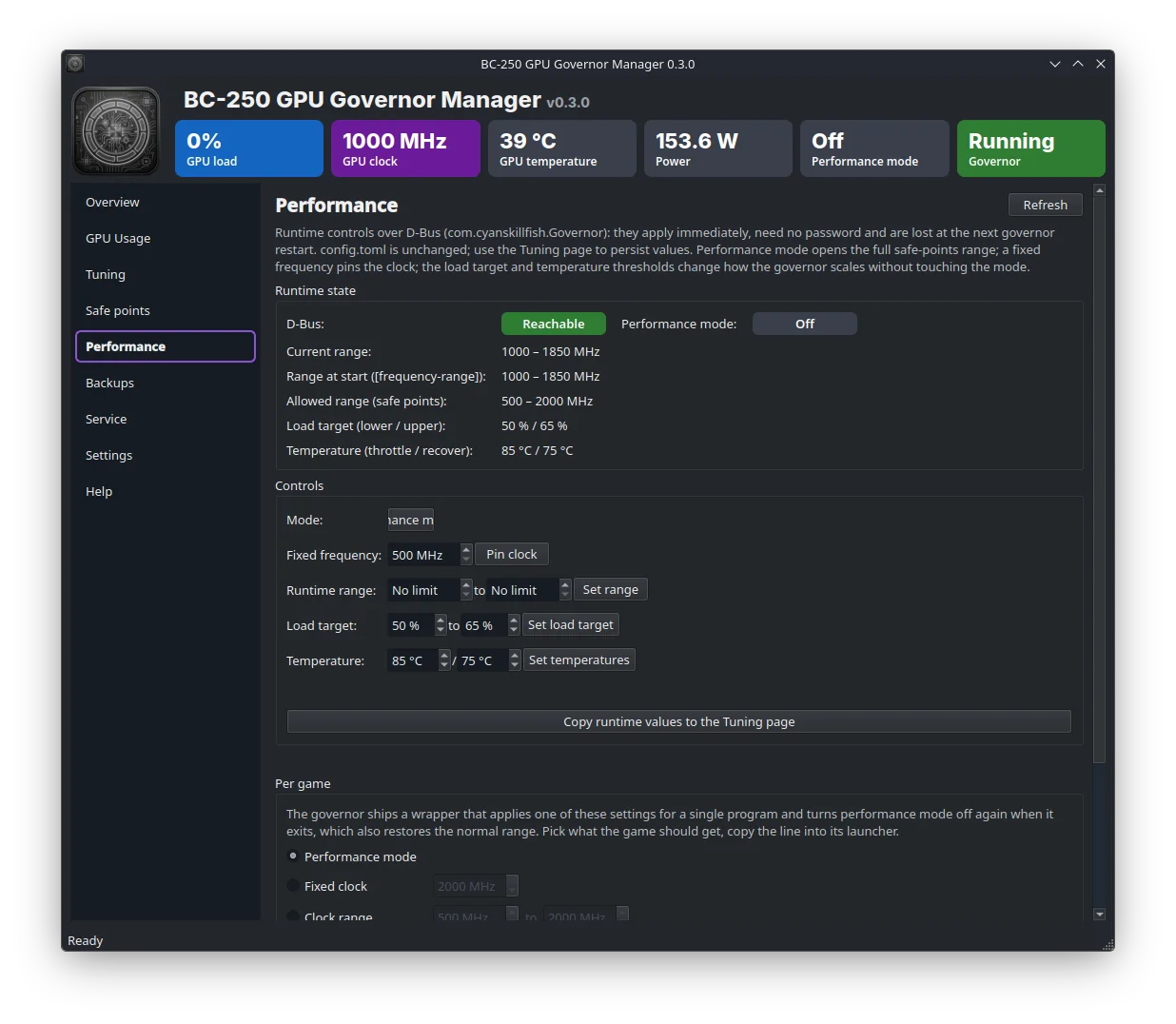Click Copy runtime values to the Tuning page

678,721
